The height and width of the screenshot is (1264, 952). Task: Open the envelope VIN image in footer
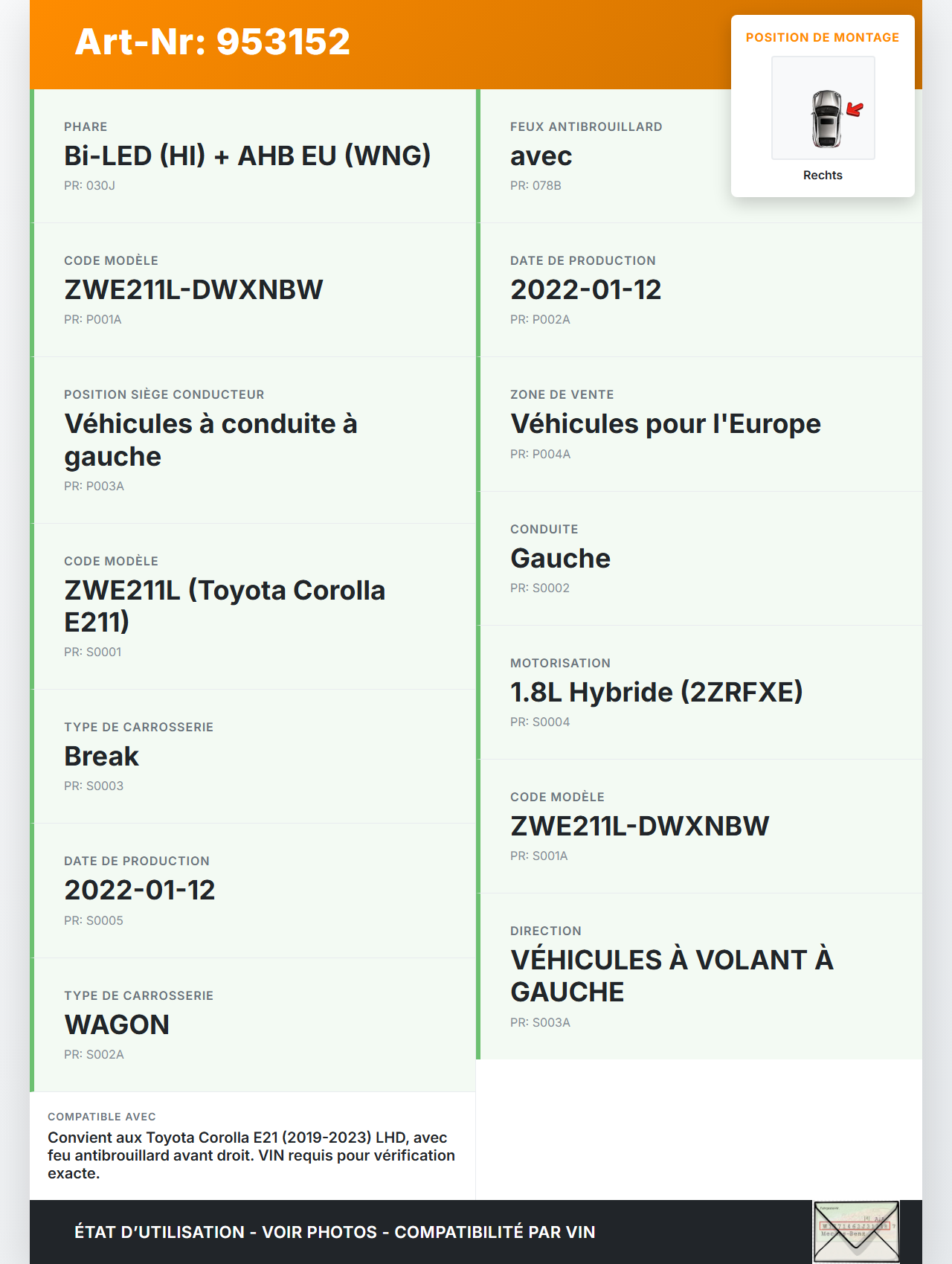point(856,1231)
